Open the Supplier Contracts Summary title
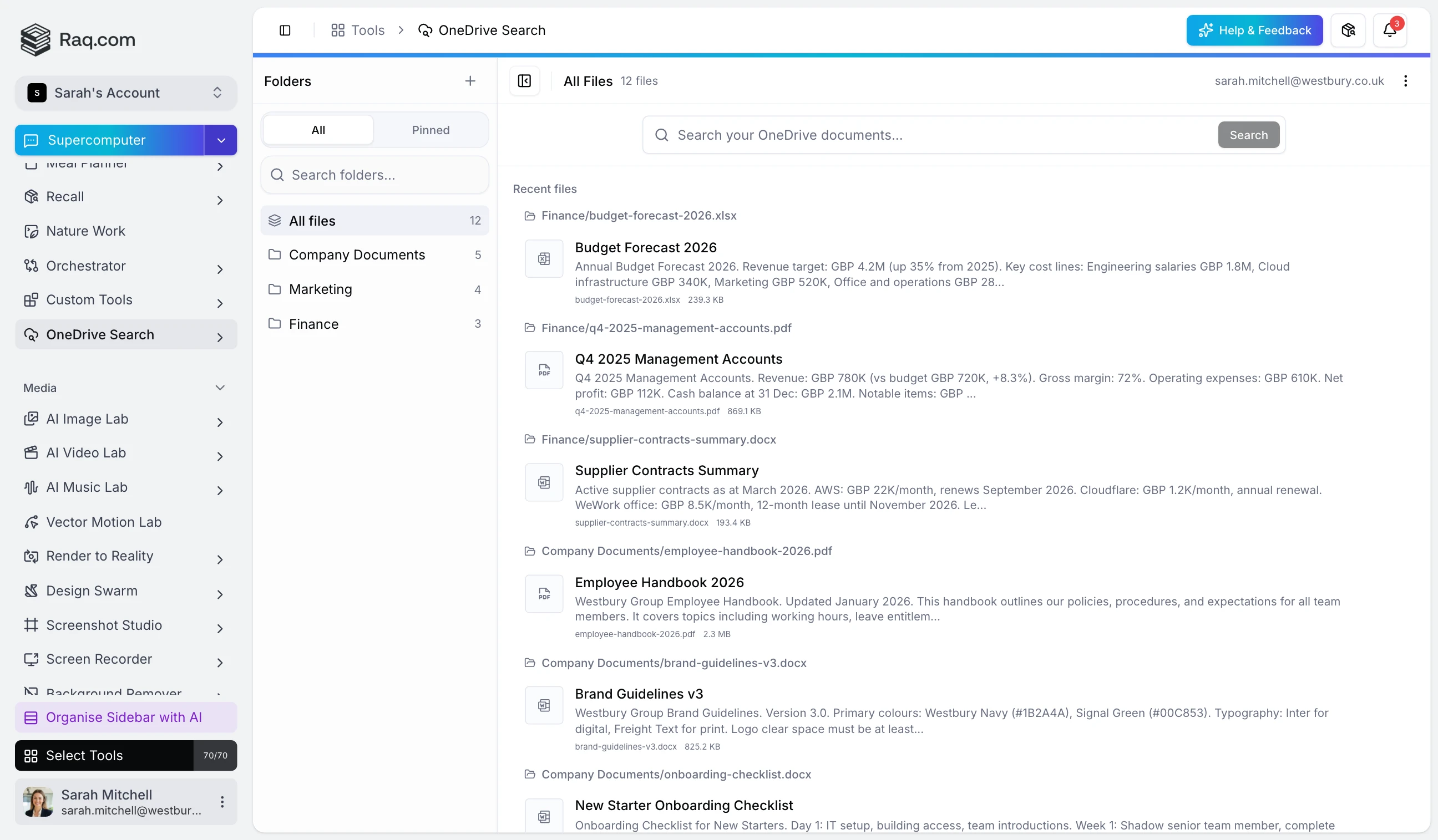Viewport: 1438px width, 840px height. coord(666,471)
